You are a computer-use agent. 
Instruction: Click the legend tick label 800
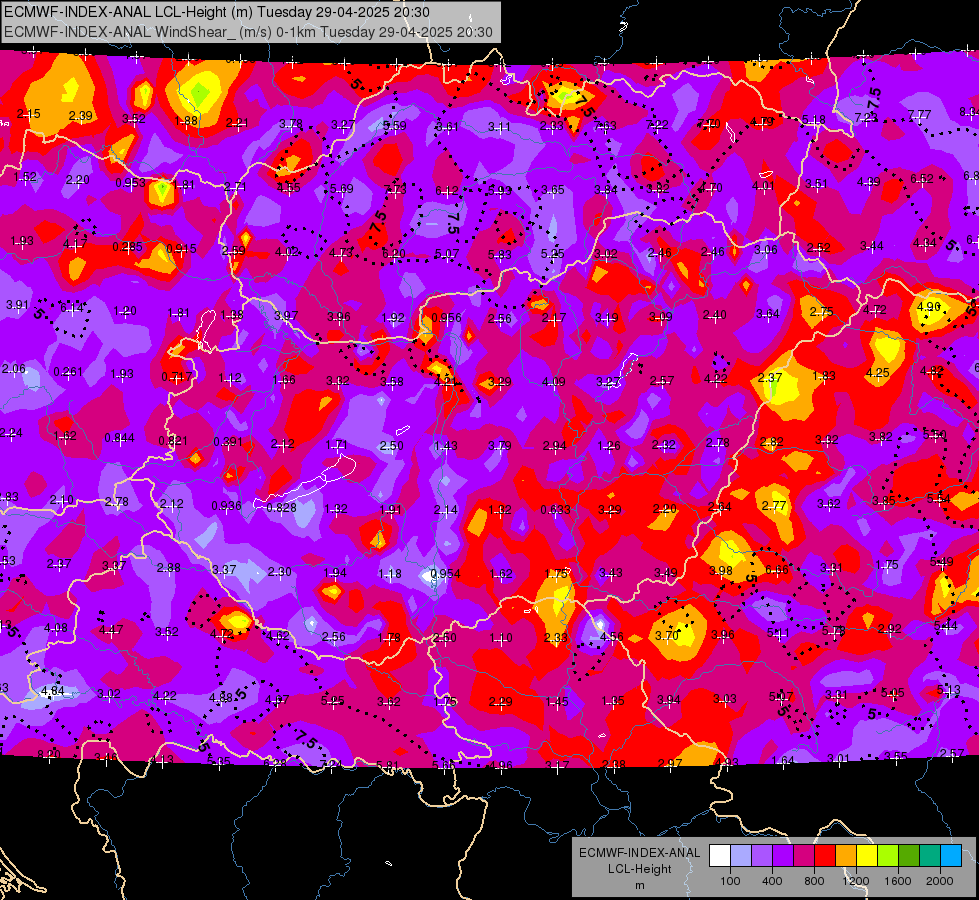[x=814, y=881]
